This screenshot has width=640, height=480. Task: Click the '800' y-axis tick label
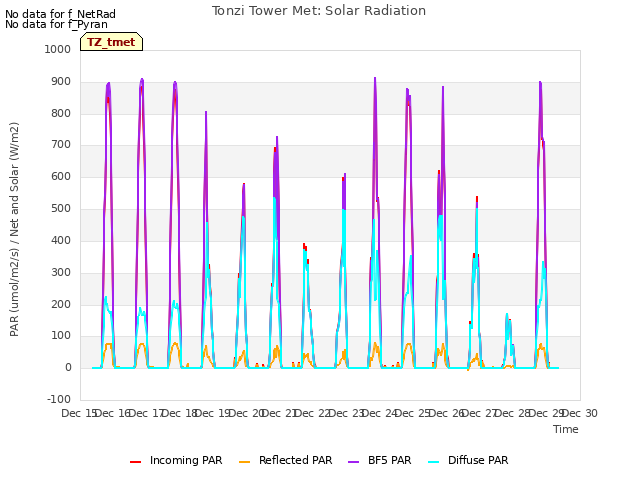(x=61, y=113)
